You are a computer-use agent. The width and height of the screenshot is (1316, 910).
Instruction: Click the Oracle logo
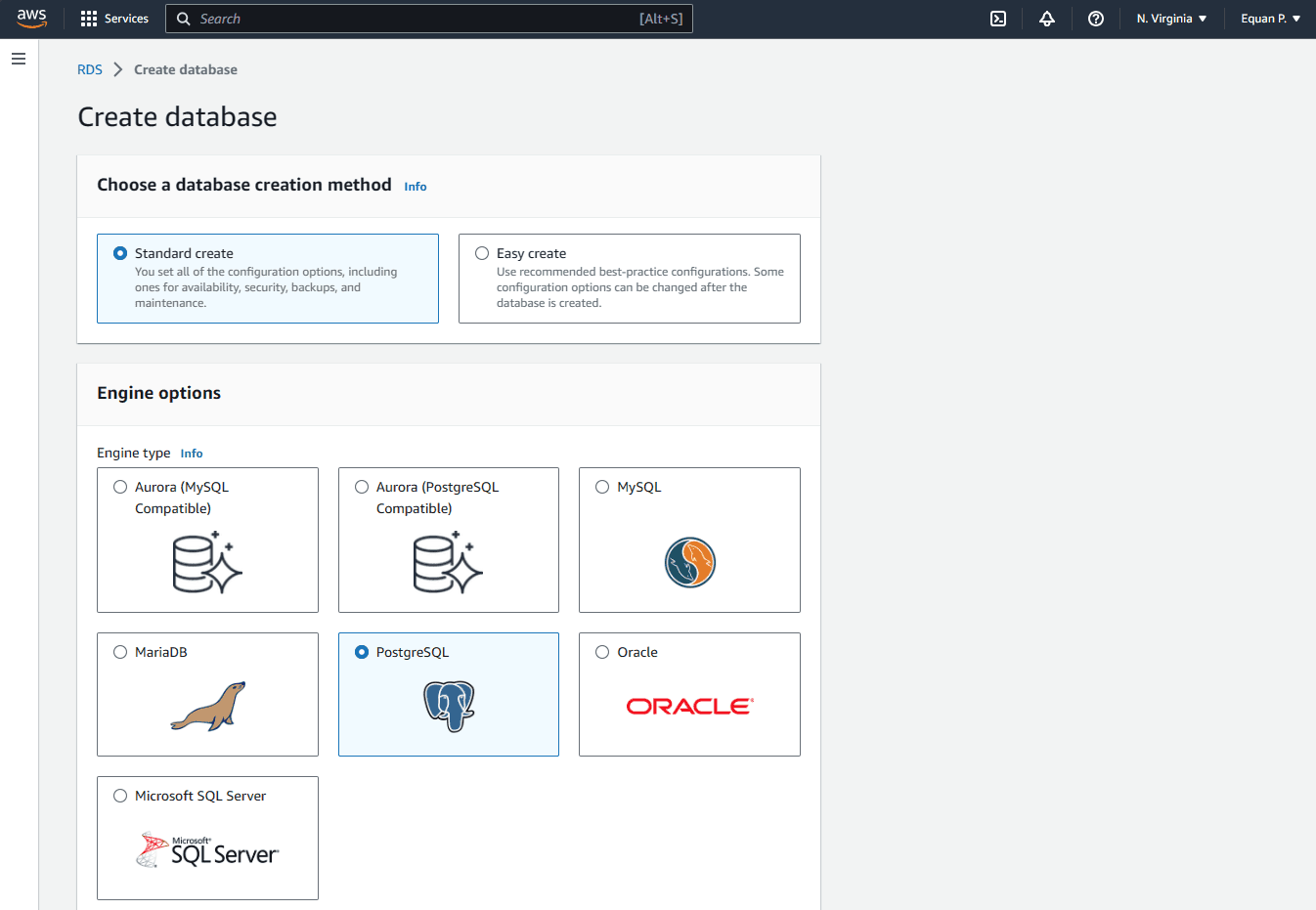point(689,706)
